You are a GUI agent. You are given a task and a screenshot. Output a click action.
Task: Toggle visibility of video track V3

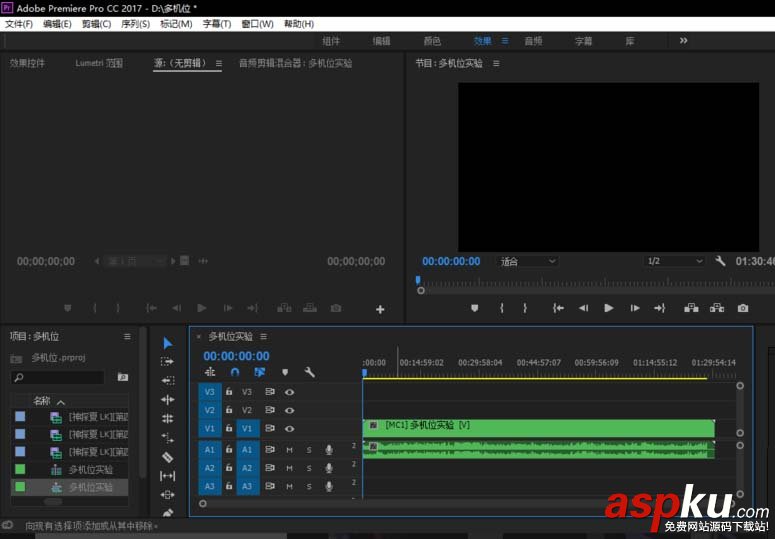pyautogui.click(x=289, y=392)
